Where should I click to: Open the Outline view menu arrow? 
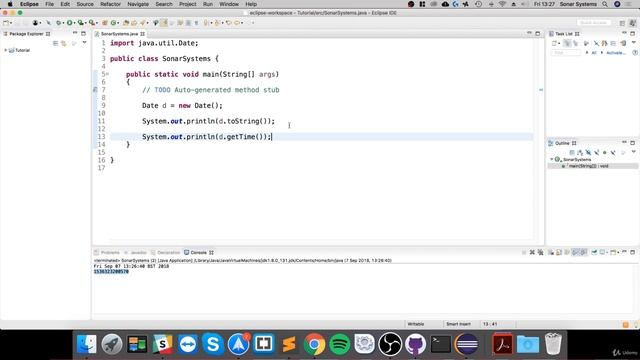pos(633,152)
